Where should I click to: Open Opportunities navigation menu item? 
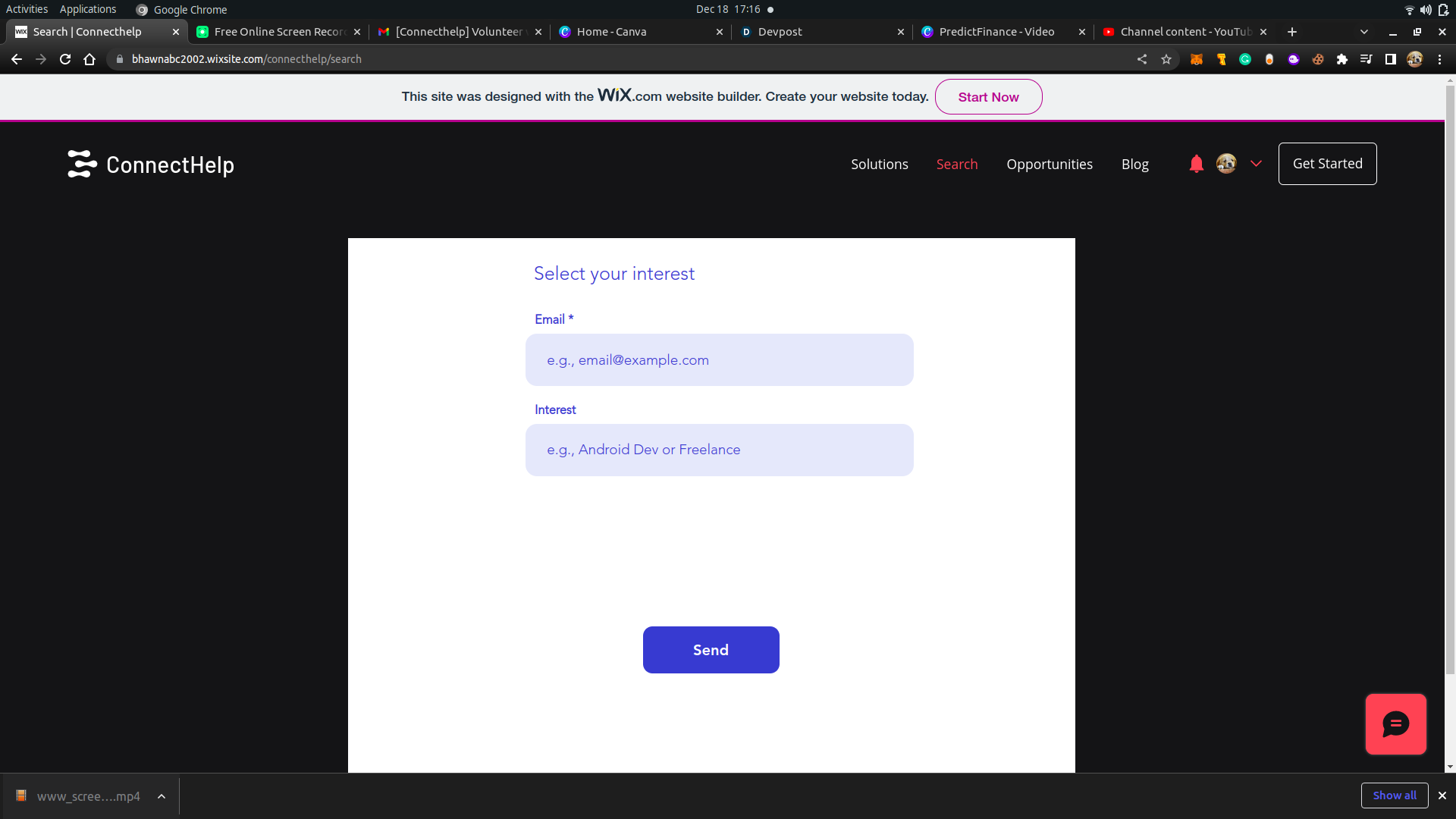(x=1050, y=165)
